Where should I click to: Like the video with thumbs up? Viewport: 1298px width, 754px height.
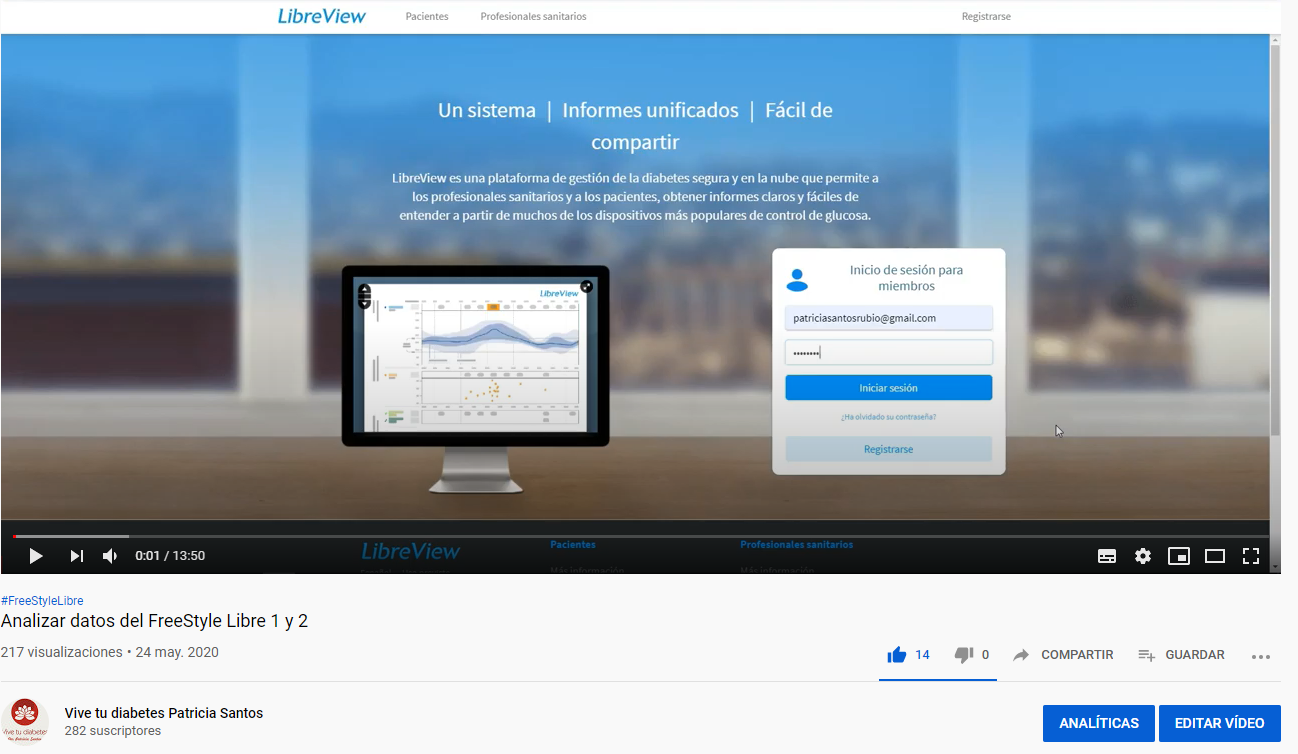(x=897, y=655)
